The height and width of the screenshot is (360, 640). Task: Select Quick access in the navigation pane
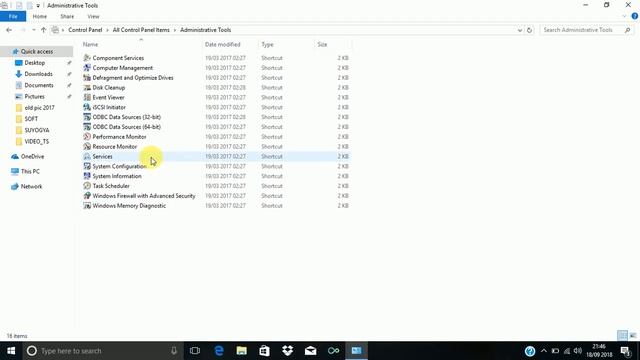(37, 51)
